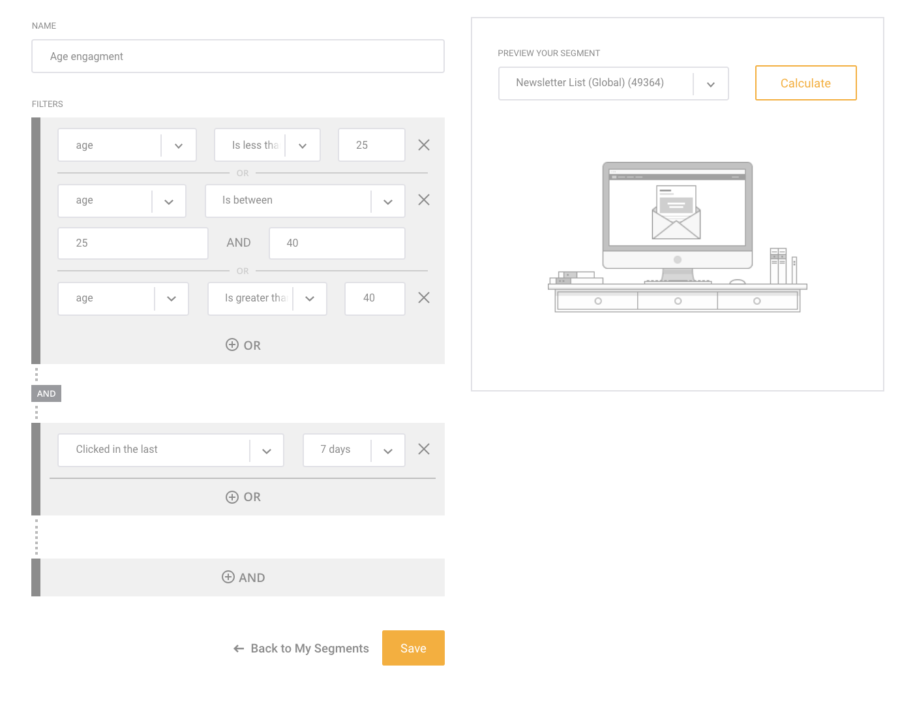Image resolution: width=900 pixels, height=706 pixels.
Task: Add OR condition to the age filter group
Action: pyautogui.click(x=243, y=345)
